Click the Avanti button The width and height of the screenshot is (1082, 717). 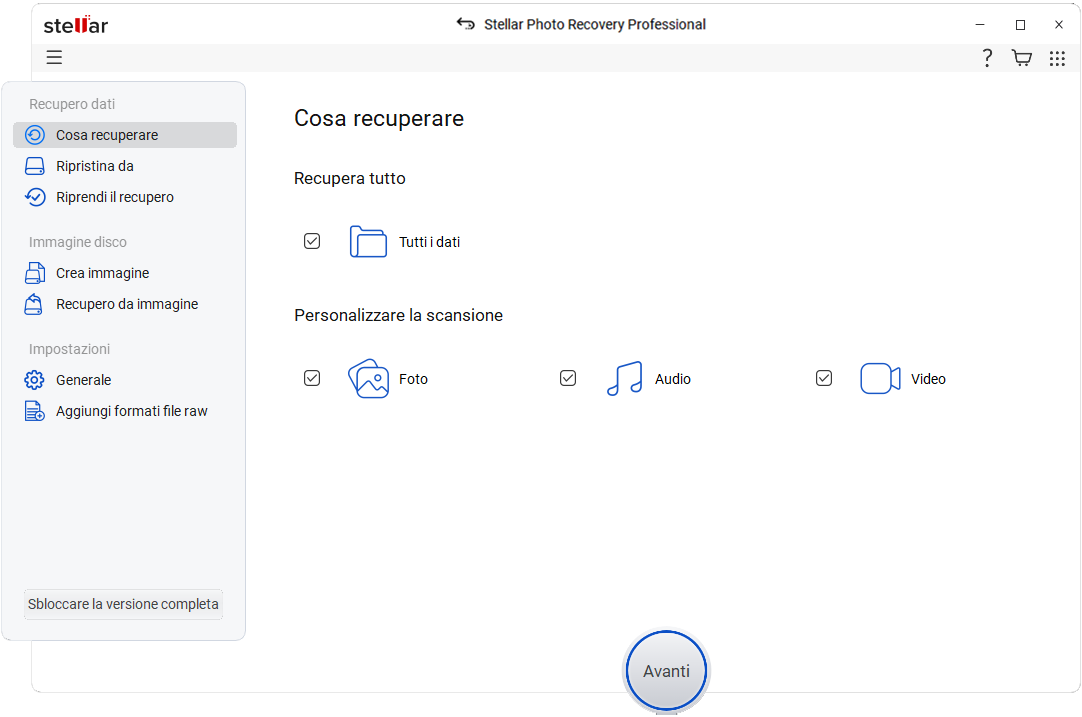[x=667, y=671]
